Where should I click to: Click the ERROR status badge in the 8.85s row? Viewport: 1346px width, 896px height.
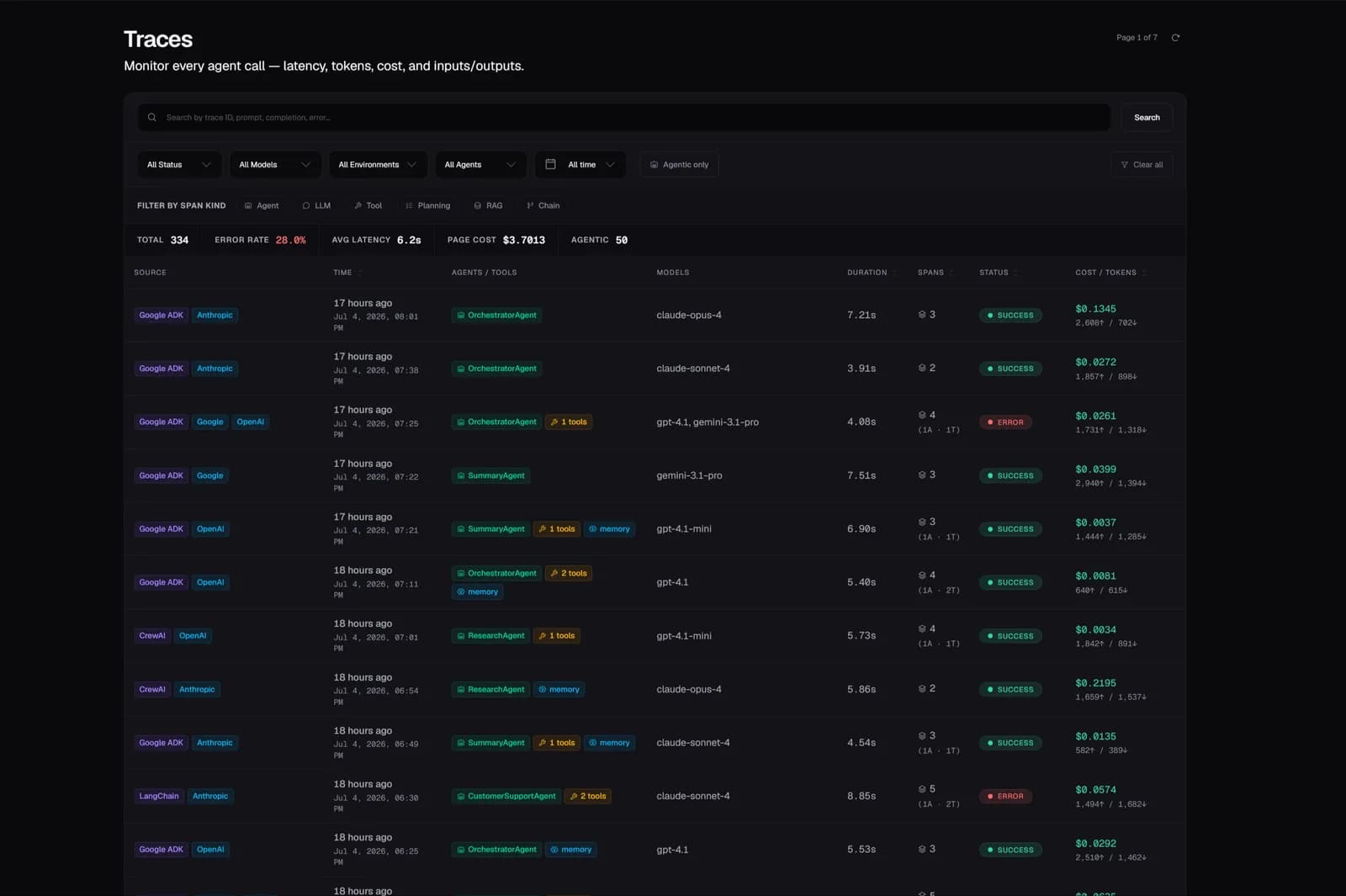pyautogui.click(x=1006, y=797)
